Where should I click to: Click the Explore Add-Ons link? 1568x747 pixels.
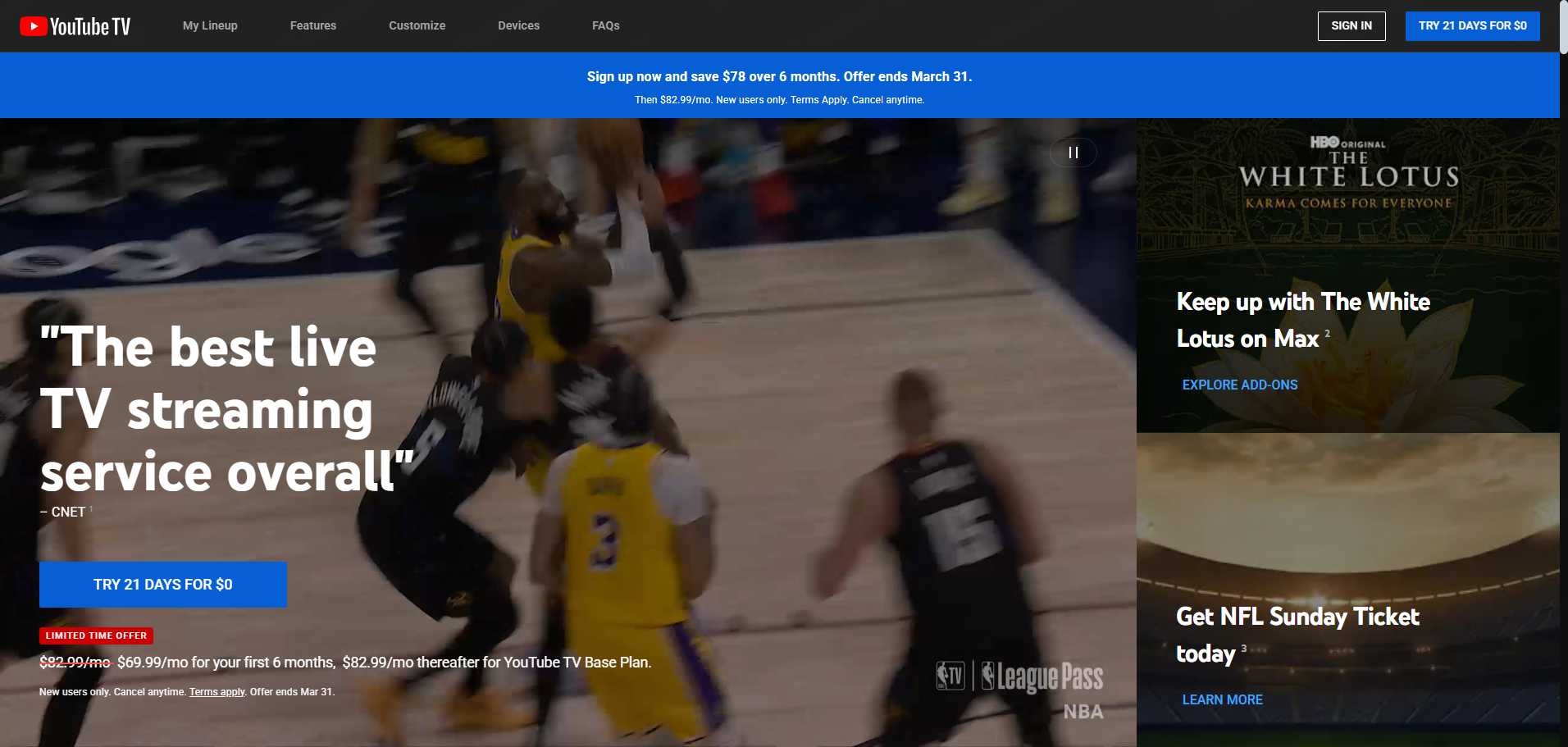(1239, 385)
